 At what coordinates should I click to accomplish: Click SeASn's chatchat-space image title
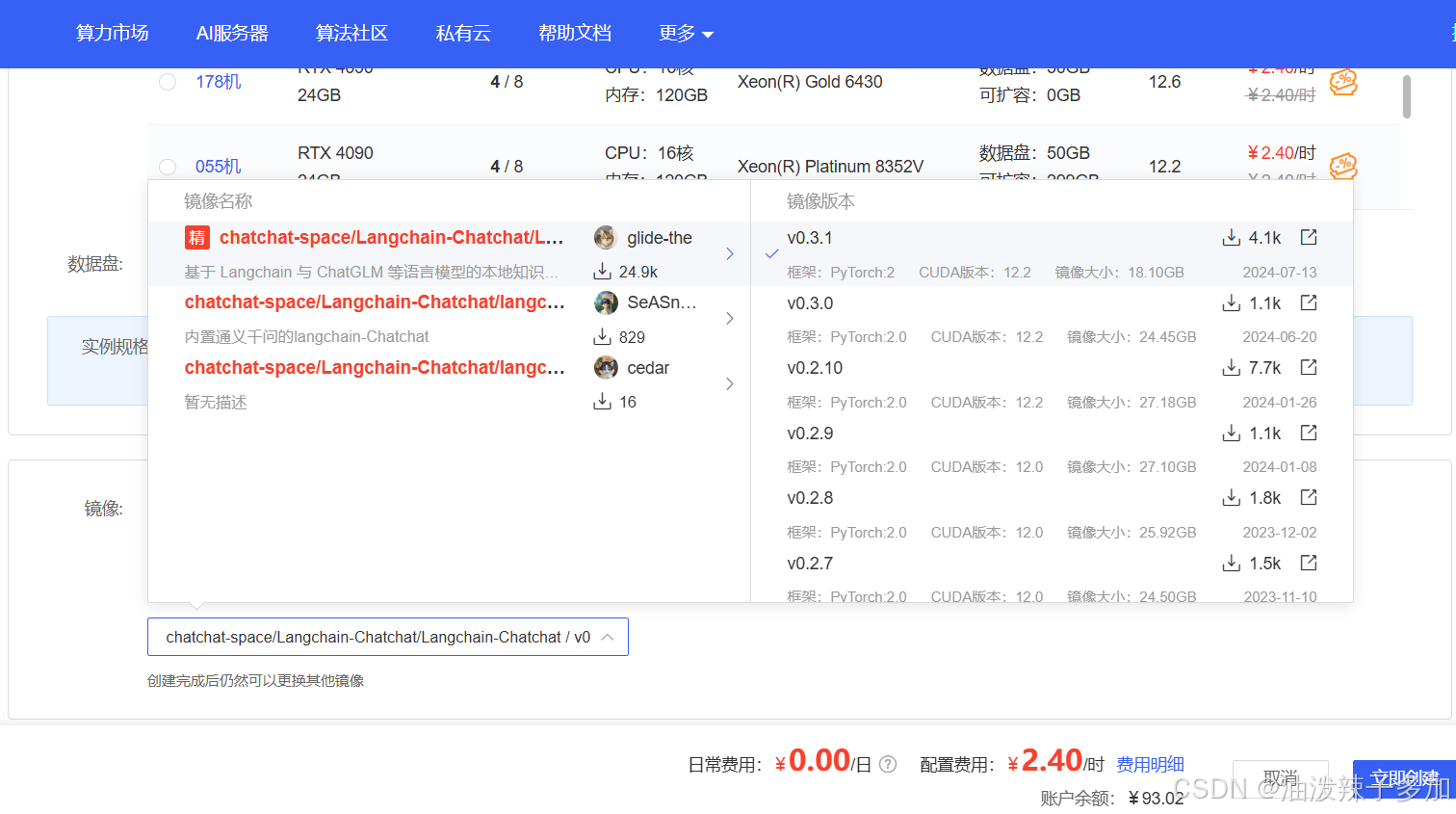[375, 302]
